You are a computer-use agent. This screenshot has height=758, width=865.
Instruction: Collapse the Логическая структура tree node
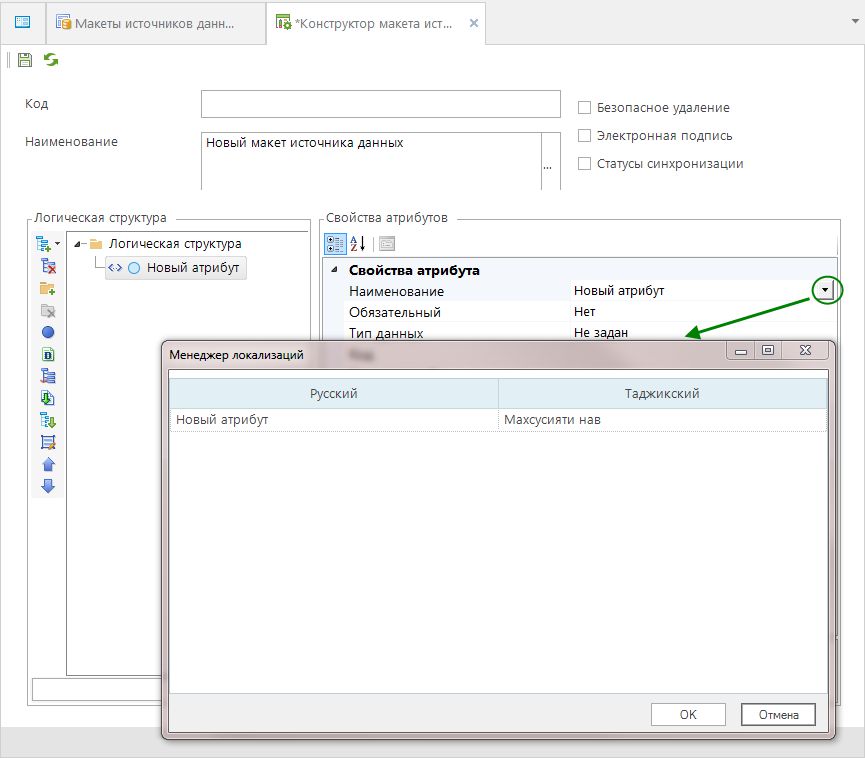pyautogui.click(x=78, y=244)
